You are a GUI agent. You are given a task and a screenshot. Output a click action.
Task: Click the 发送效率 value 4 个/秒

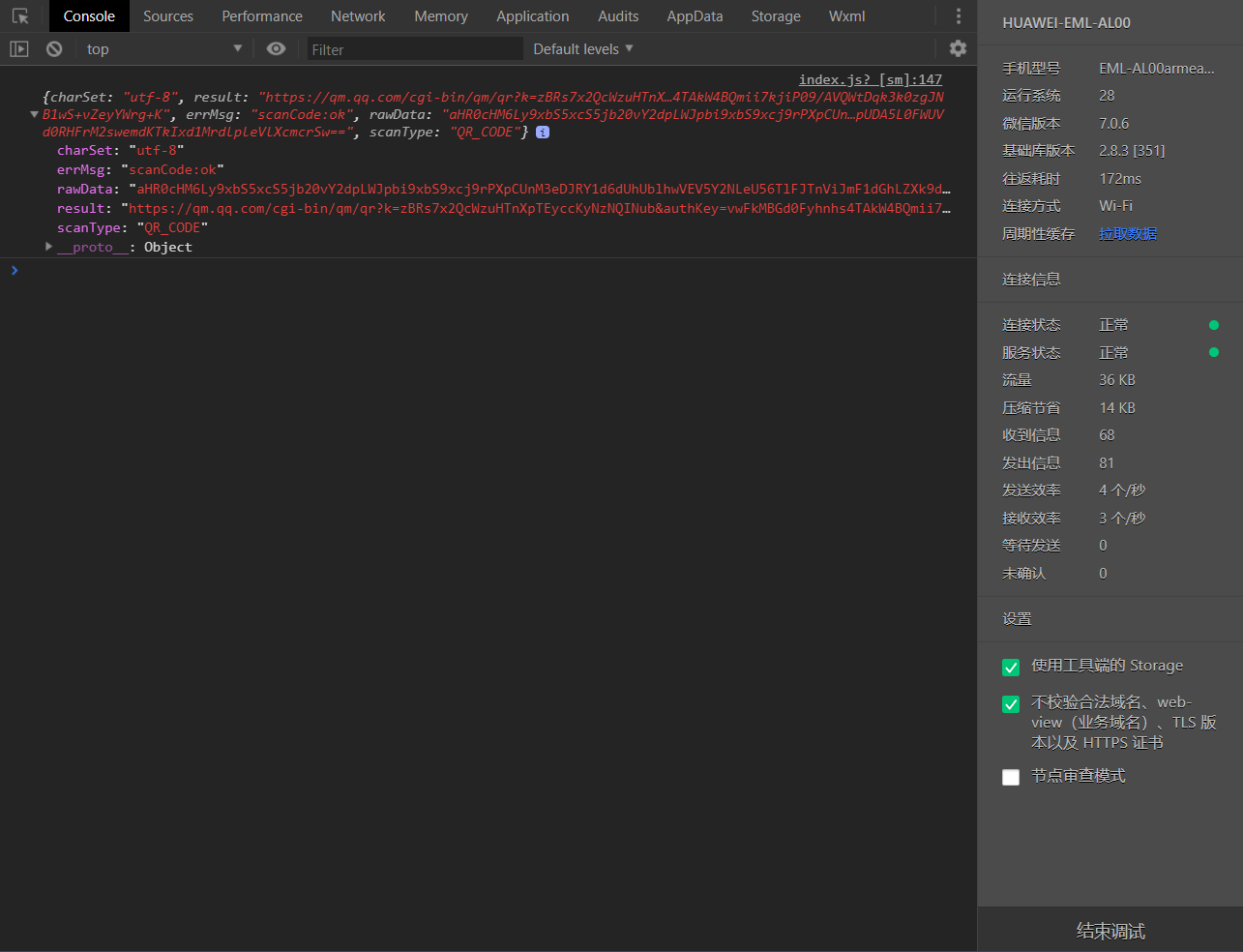[x=1122, y=490]
